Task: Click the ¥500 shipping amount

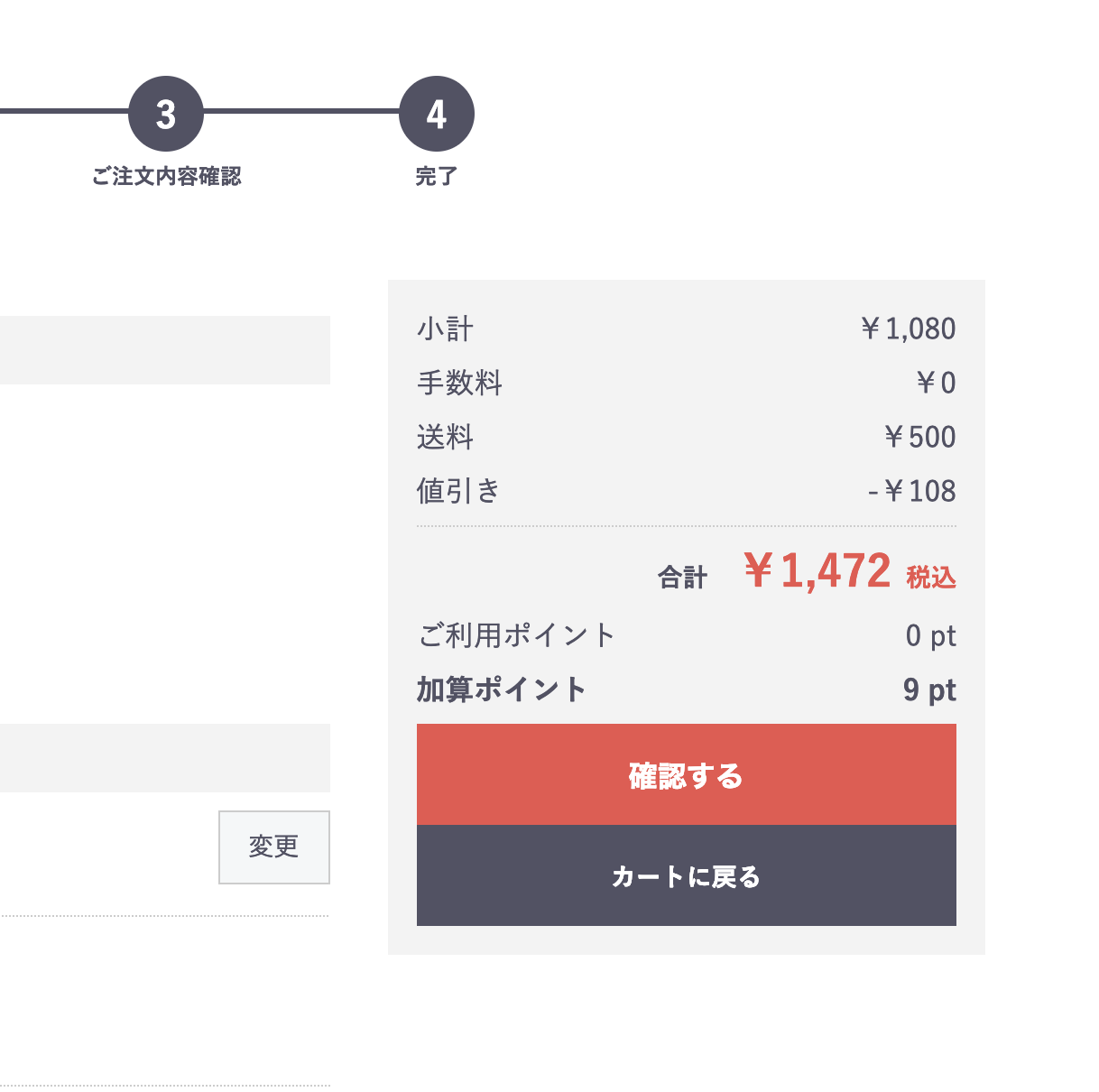Action: coord(919,437)
